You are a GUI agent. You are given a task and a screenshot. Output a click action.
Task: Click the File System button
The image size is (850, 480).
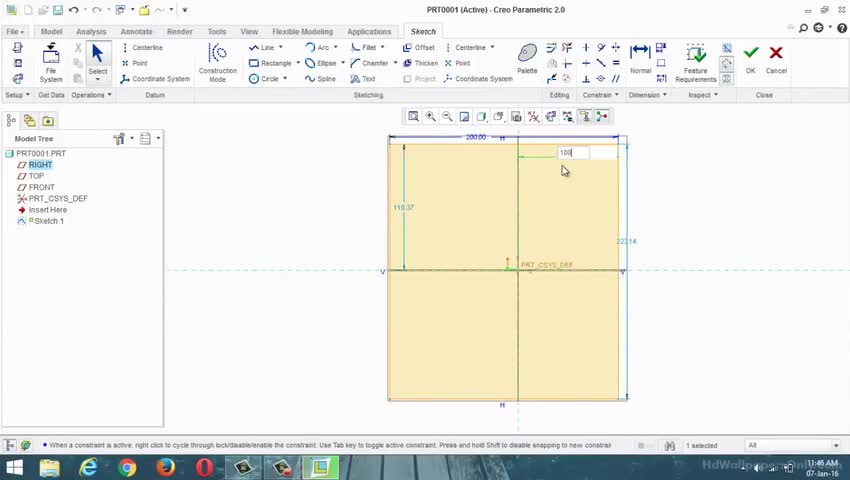click(51, 63)
